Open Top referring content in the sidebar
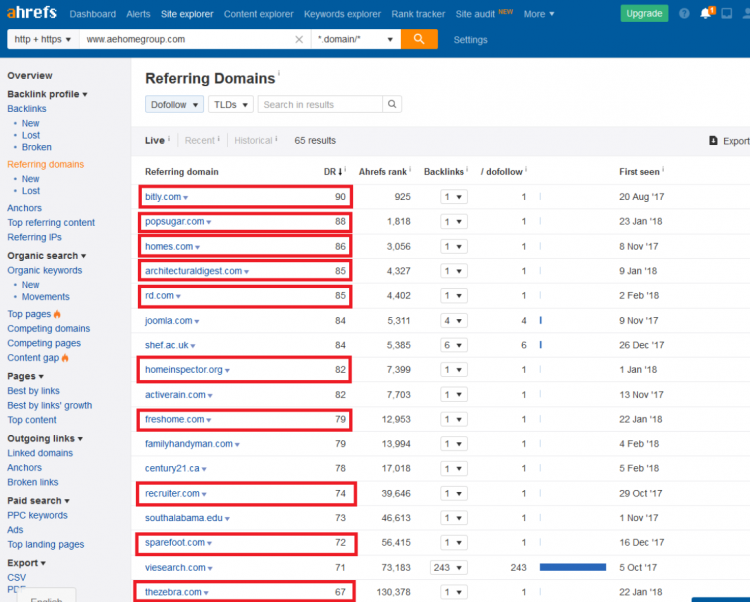Image resolution: width=750 pixels, height=602 pixels. pyautogui.click(x=51, y=223)
